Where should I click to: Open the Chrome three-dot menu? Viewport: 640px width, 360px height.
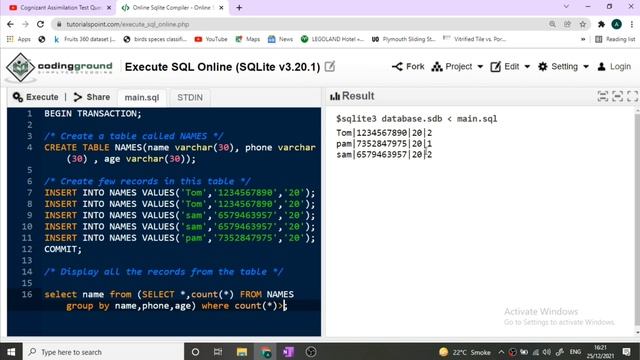coord(631,24)
